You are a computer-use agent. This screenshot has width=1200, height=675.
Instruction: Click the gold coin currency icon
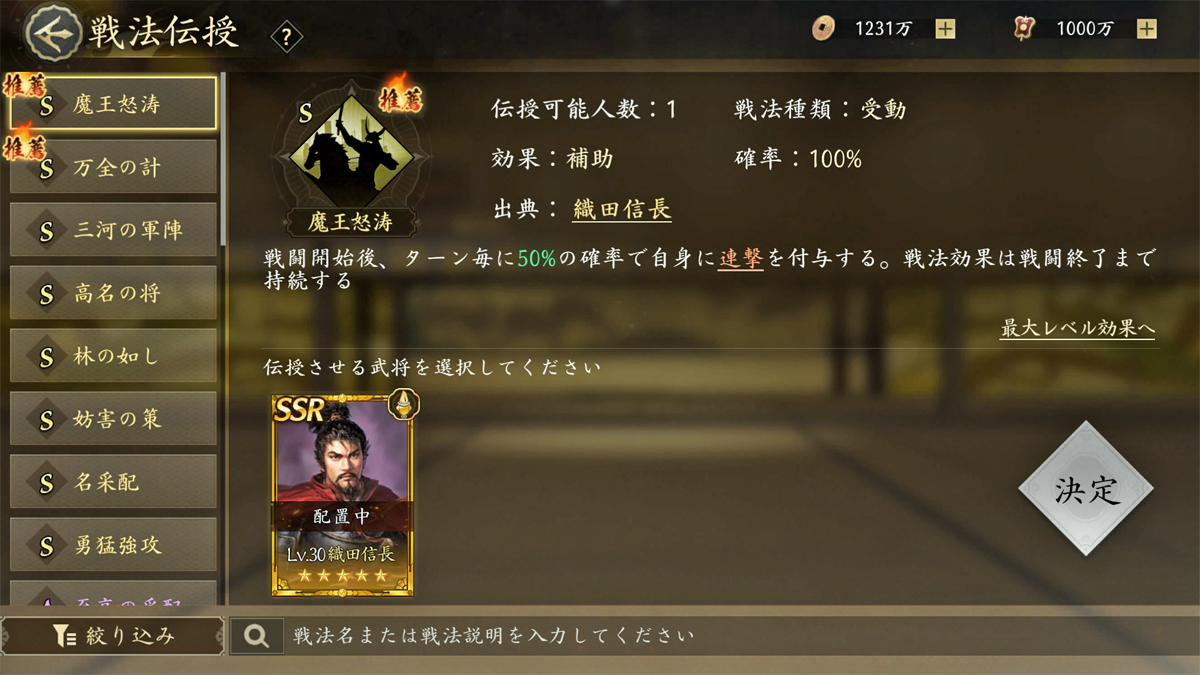(822, 29)
